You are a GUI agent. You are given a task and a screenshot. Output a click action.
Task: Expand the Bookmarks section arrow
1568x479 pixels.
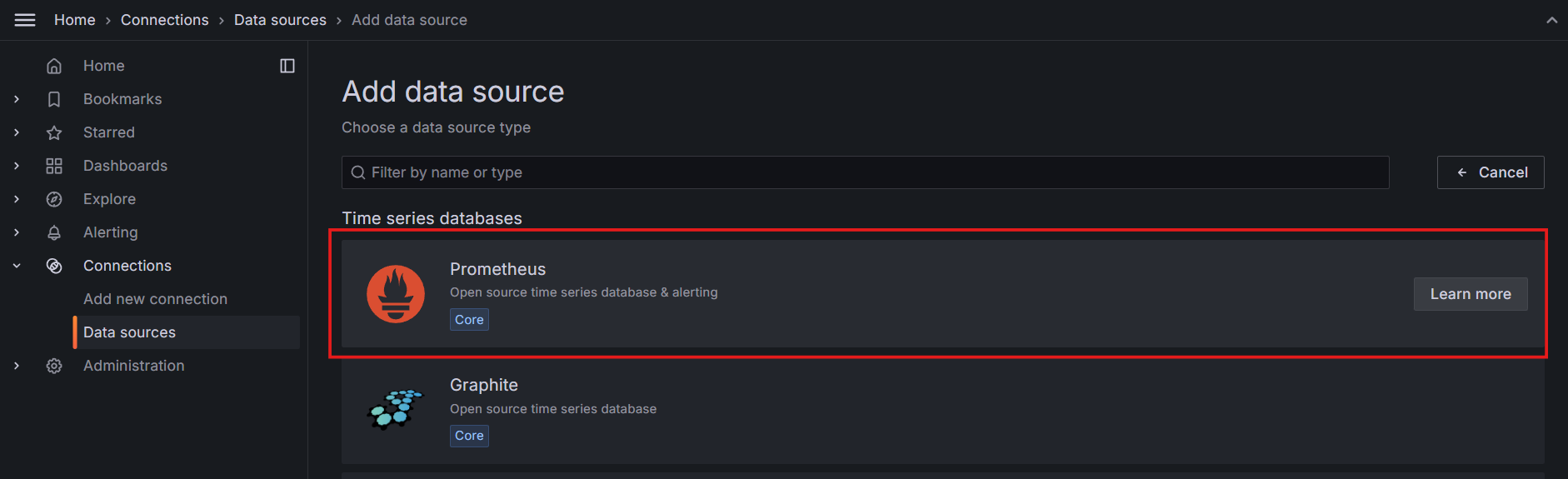click(x=17, y=99)
